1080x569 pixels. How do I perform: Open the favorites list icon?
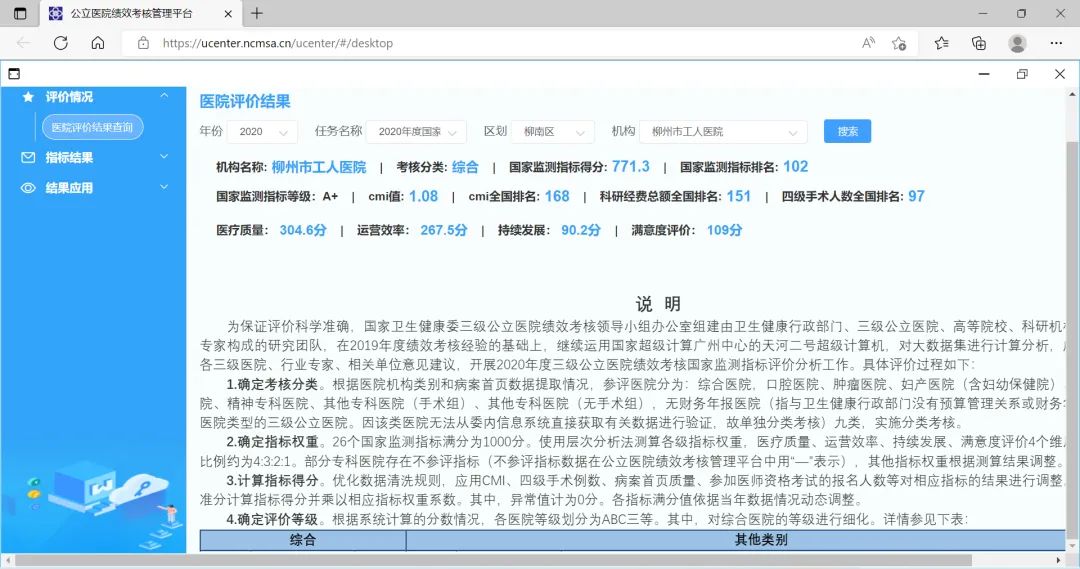point(941,43)
